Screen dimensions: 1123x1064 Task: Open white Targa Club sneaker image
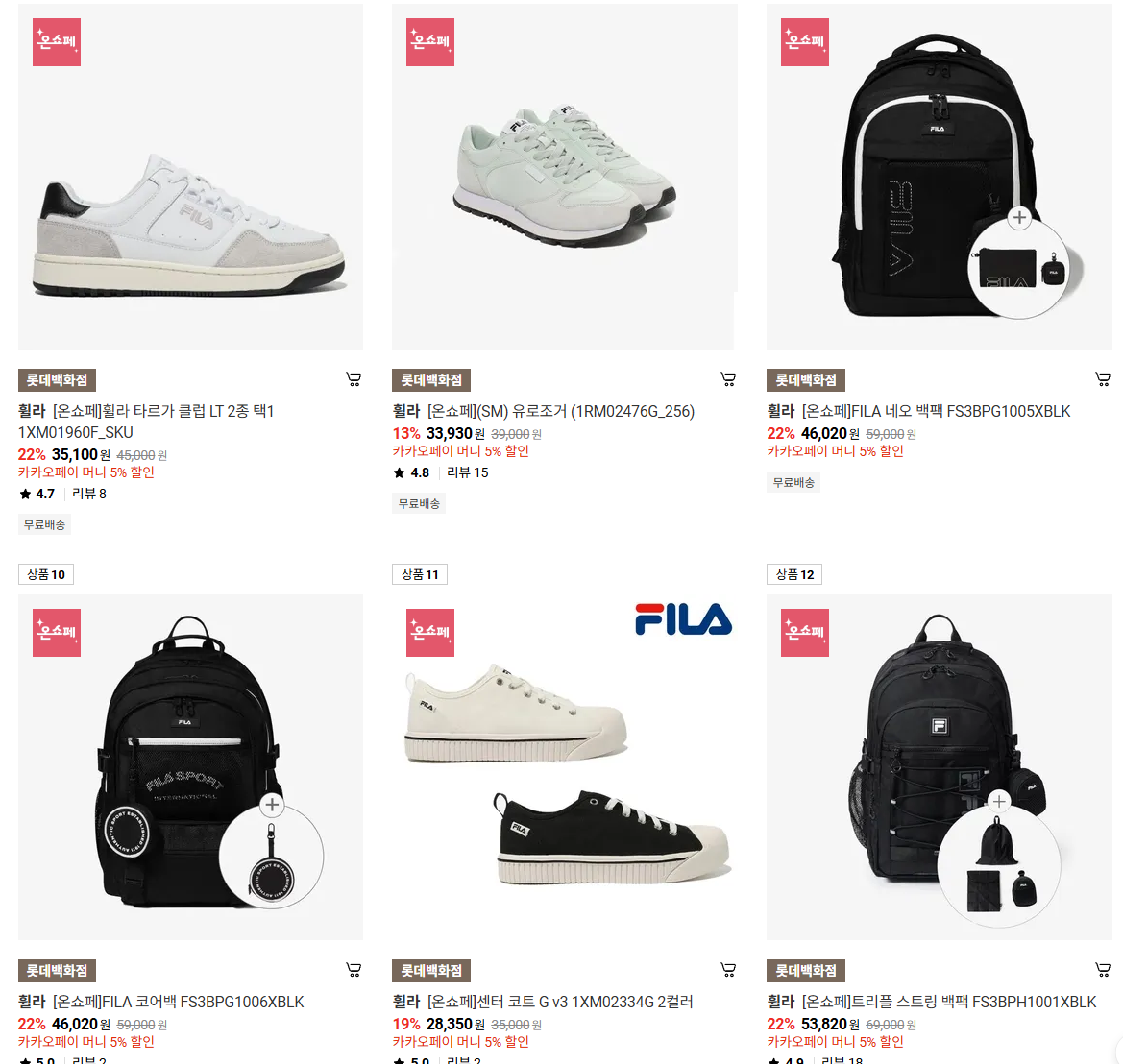pos(190,177)
